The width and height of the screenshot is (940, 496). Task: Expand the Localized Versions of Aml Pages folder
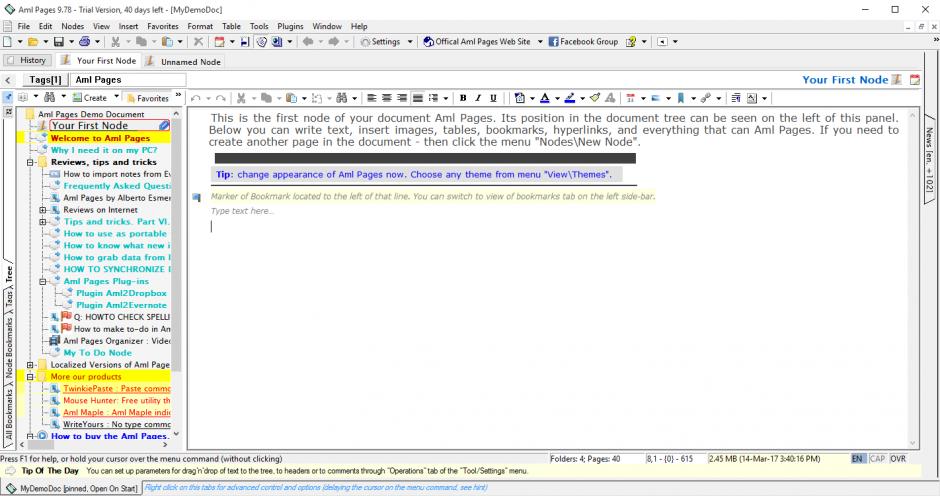(30, 365)
